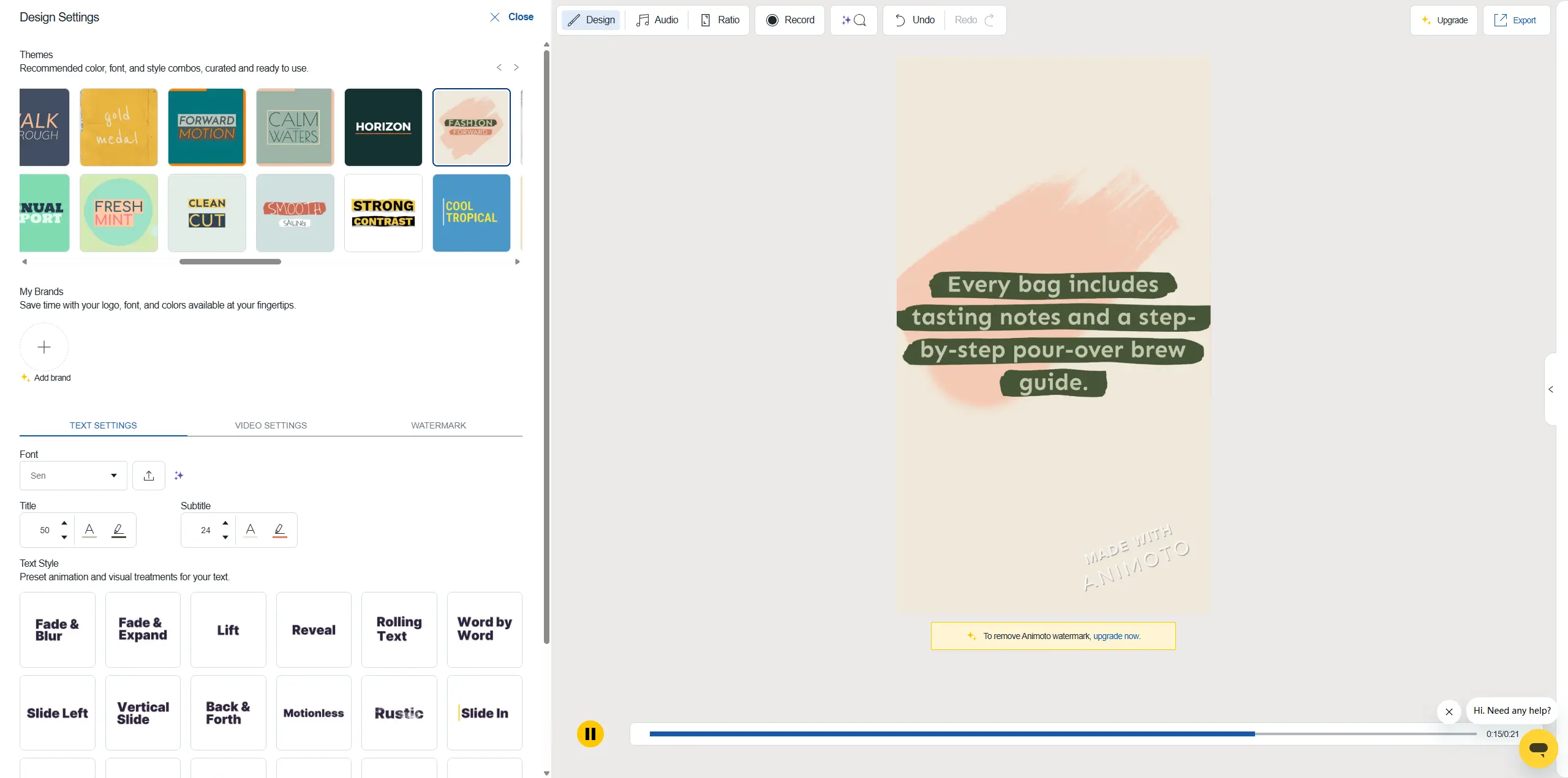
Task: Click the video progress bar
Action: point(1063,734)
